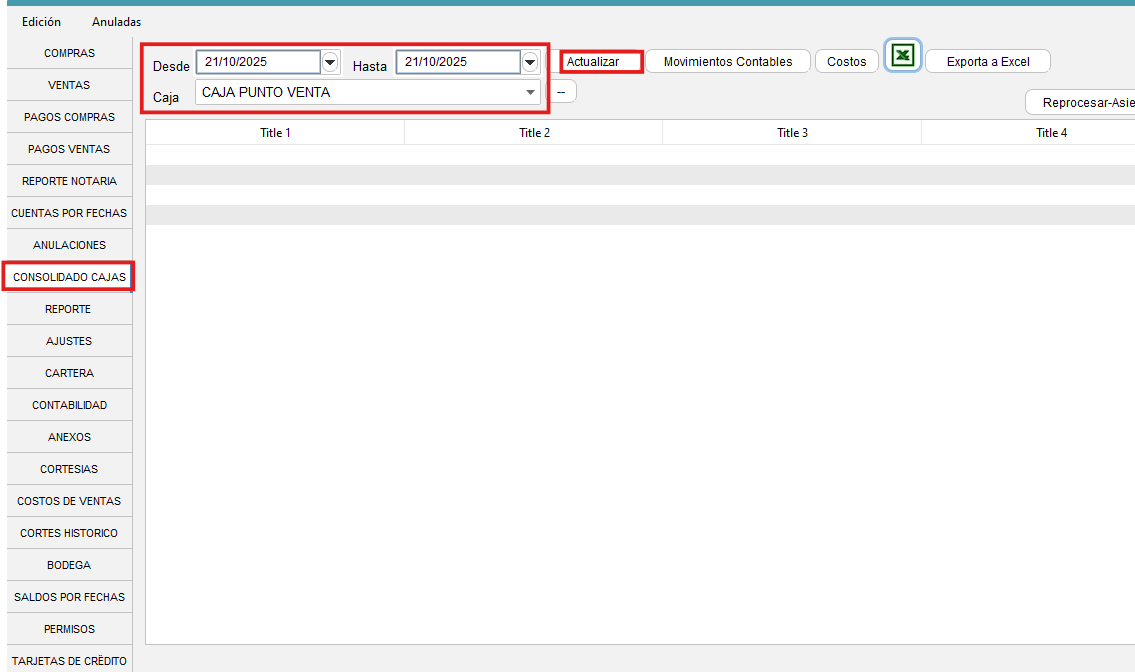Click the Desde date input field
The width and height of the screenshot is (1135, 672).
point(258,62)
